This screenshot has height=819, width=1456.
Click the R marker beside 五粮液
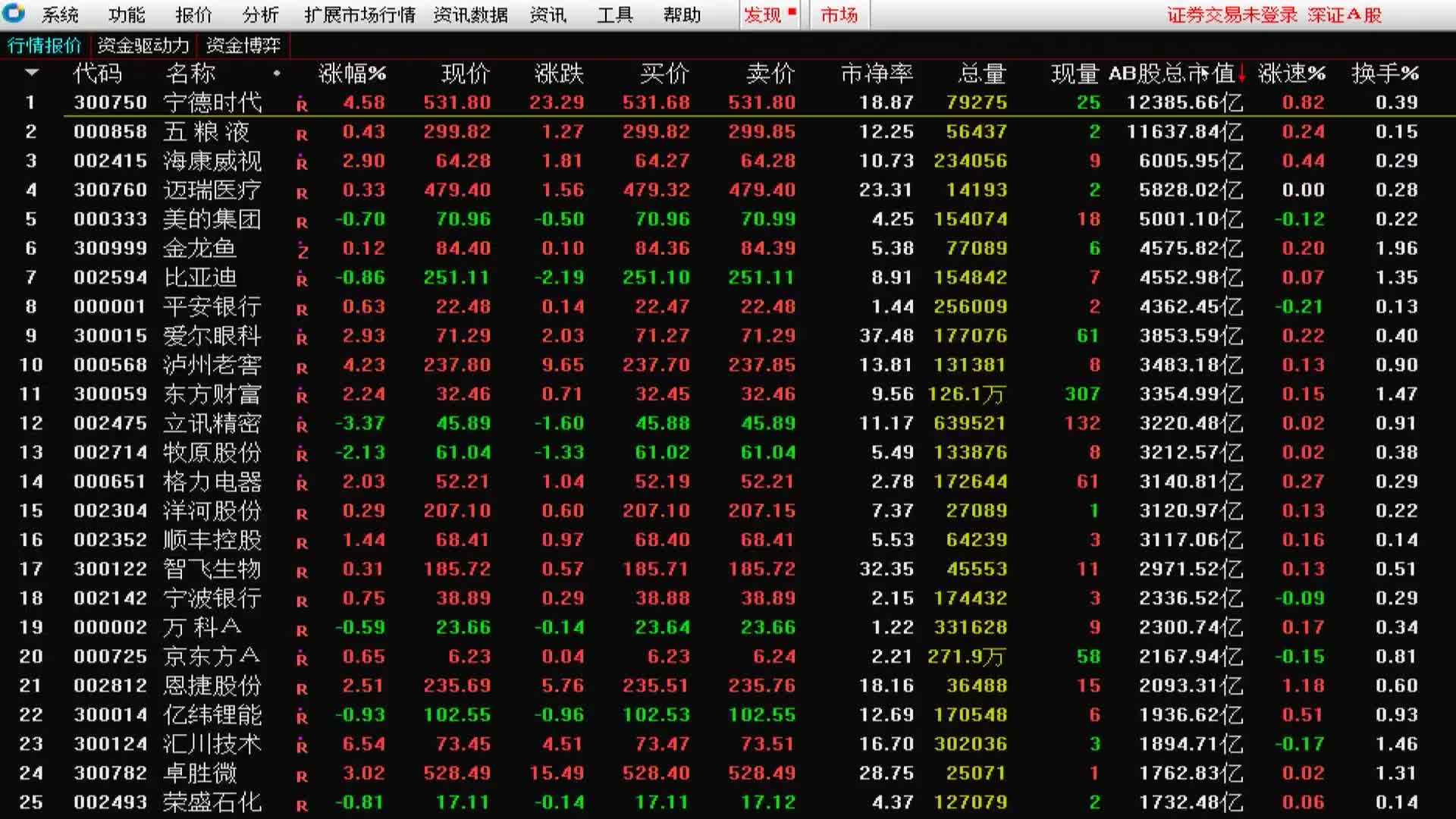(302, 133)
